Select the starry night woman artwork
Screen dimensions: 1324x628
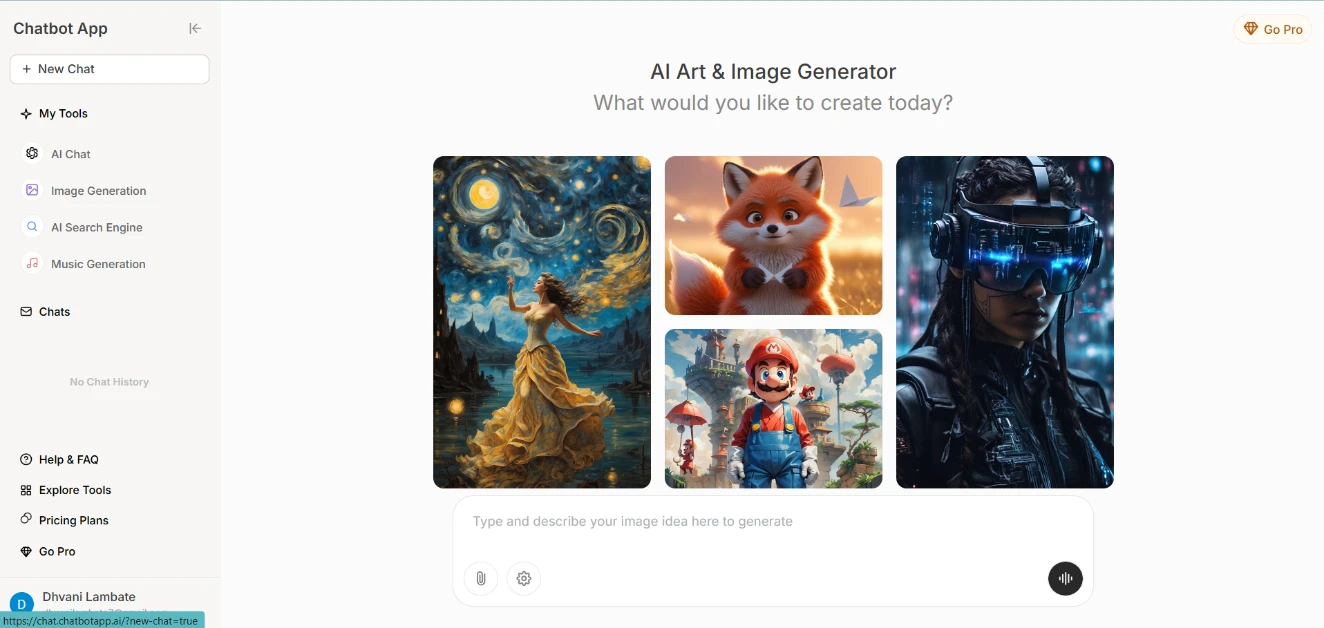pyautogui.click(x=542, y=322)
